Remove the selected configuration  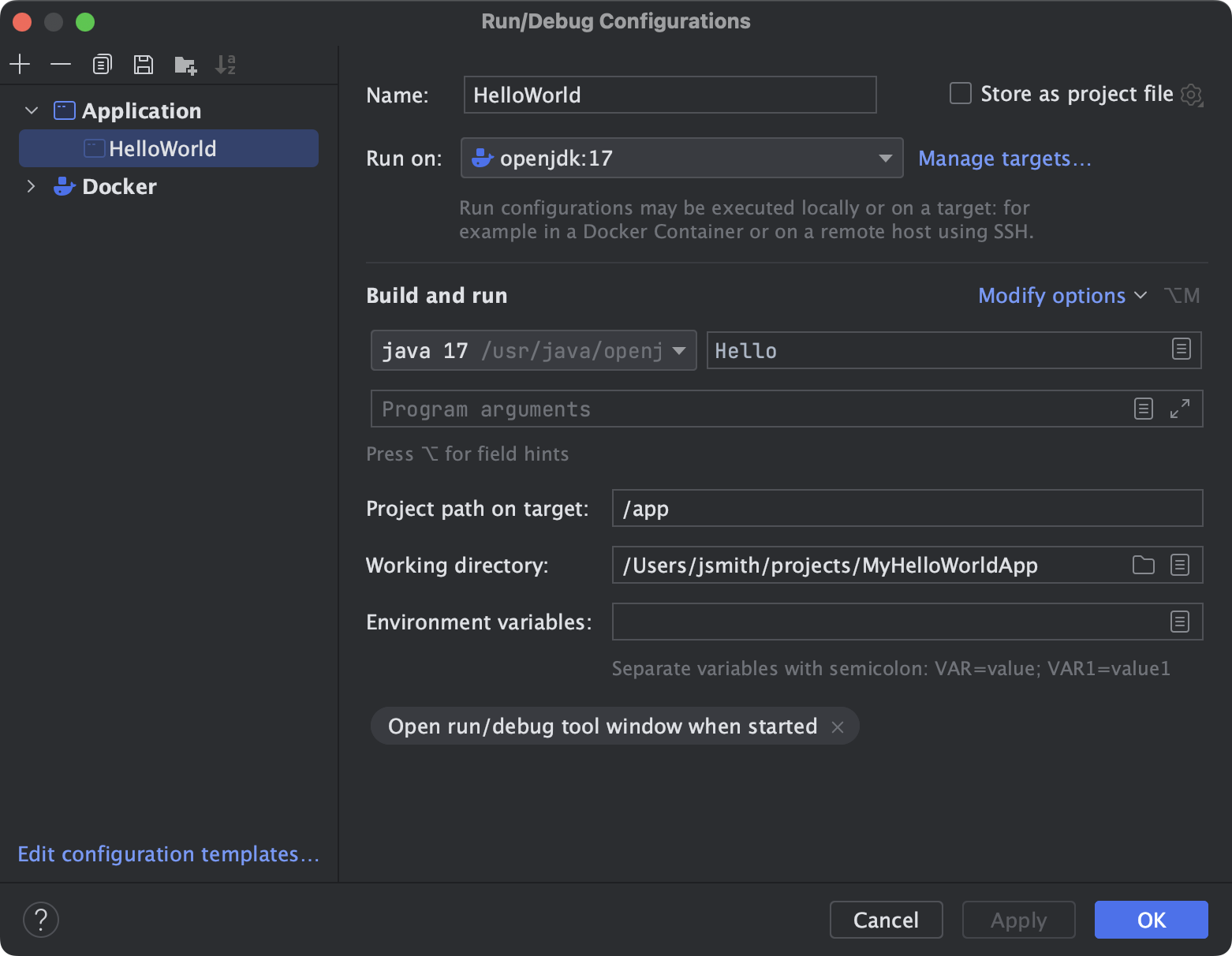coord(61,64)
